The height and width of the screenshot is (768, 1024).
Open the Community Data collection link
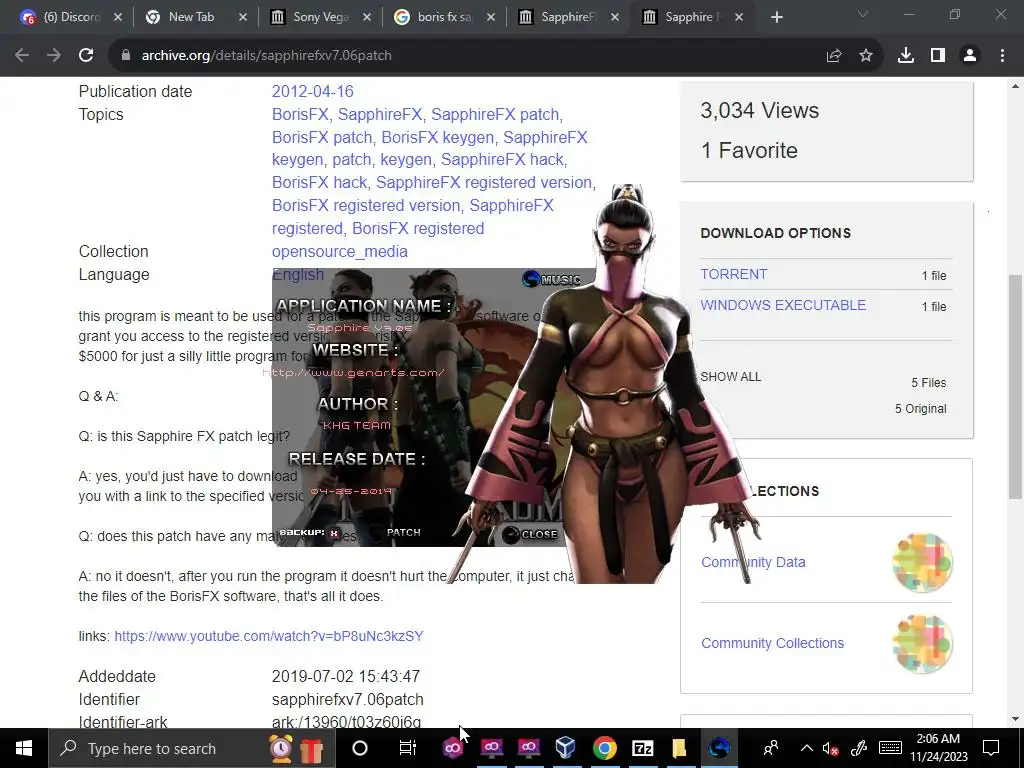tap(753, 562)
